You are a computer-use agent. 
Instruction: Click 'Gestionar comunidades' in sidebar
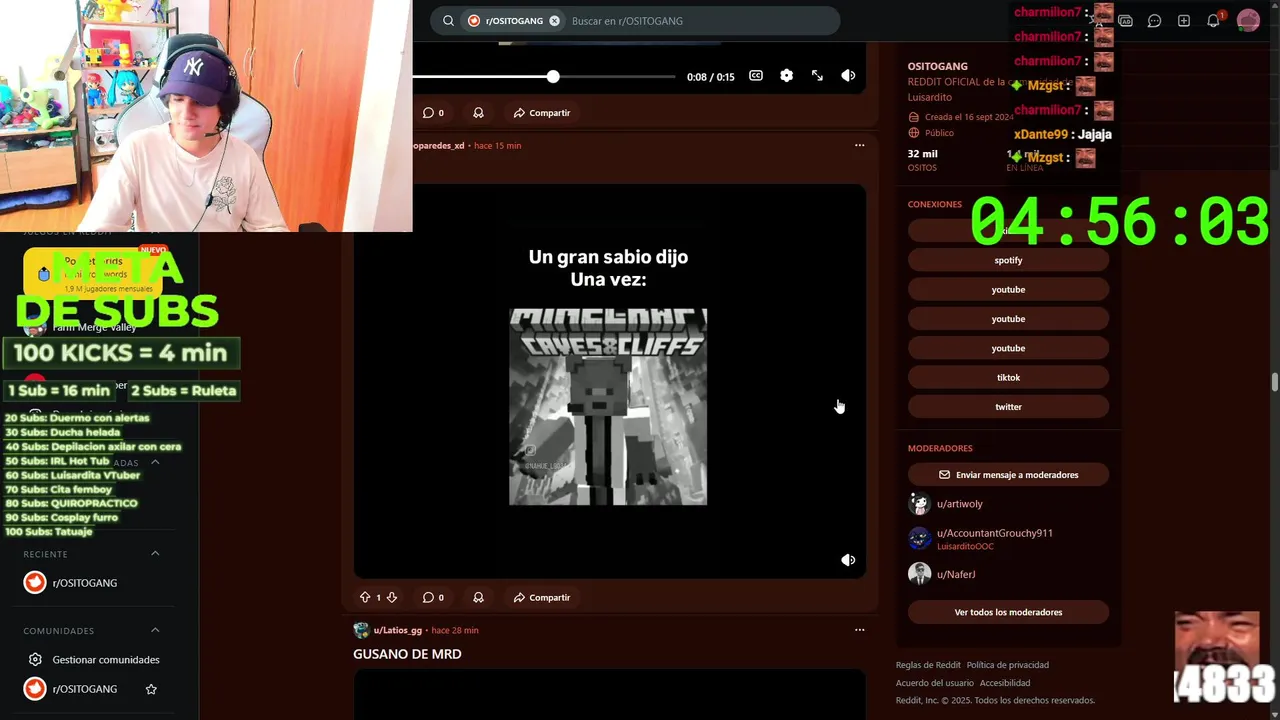click(x=105, y=660)
